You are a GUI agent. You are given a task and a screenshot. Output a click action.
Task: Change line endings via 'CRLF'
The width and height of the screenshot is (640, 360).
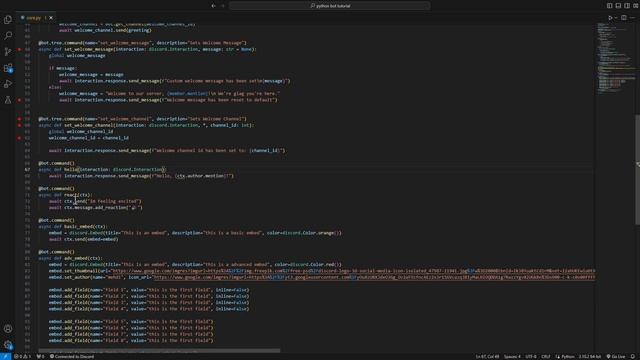point(546,356)
